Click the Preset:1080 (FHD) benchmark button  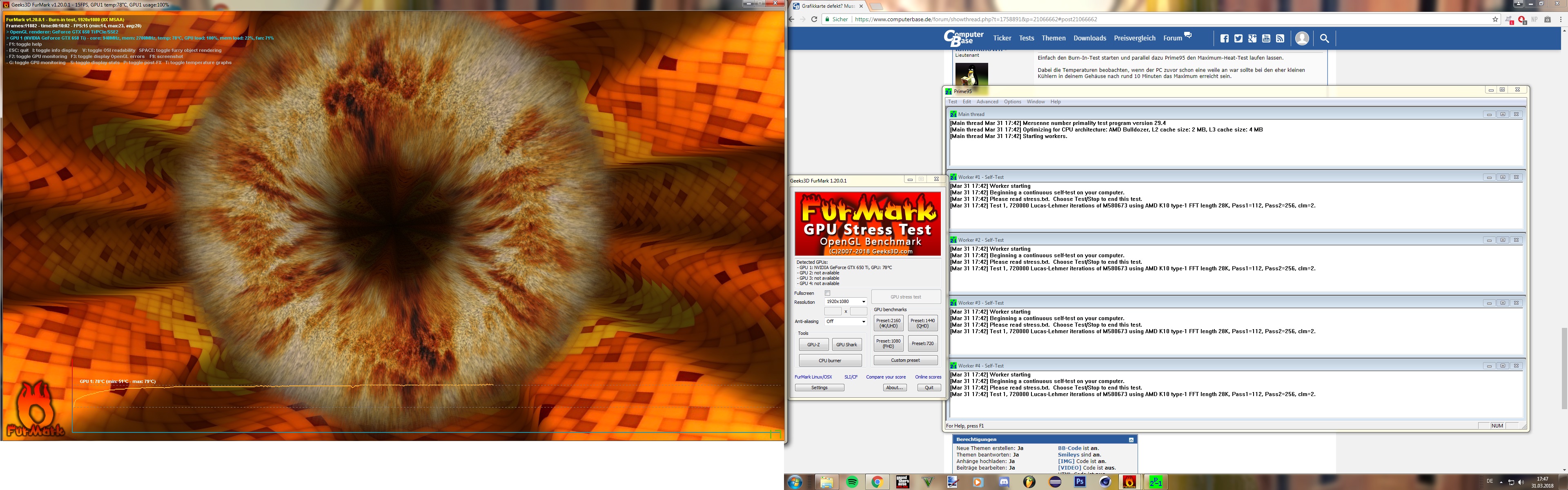point(888,344)
